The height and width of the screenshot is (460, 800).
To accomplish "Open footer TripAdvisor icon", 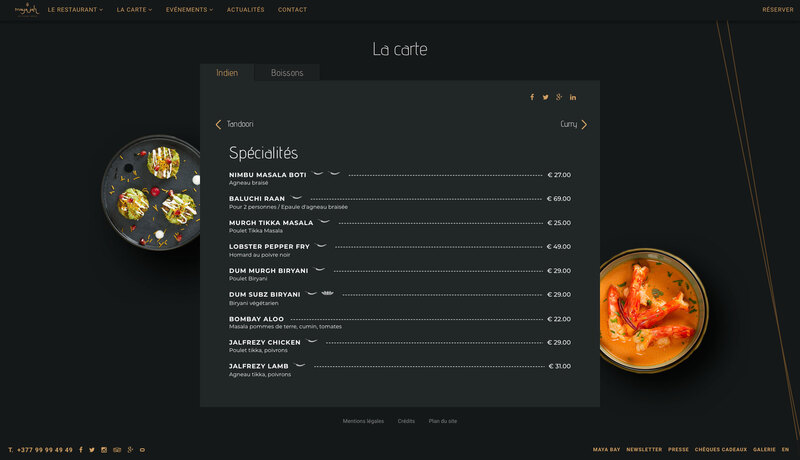I will pyautogui.click(x=117, y=450).
